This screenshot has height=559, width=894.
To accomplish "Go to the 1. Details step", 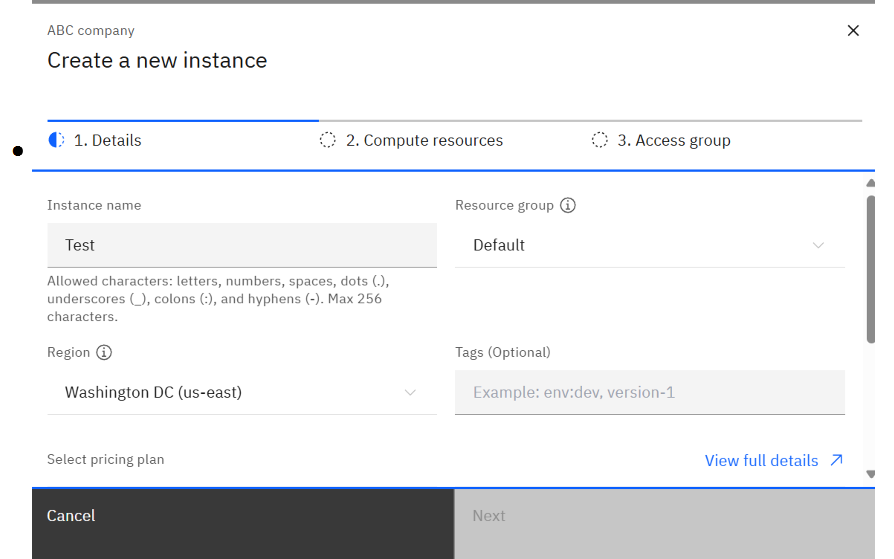I will [107, 140].
